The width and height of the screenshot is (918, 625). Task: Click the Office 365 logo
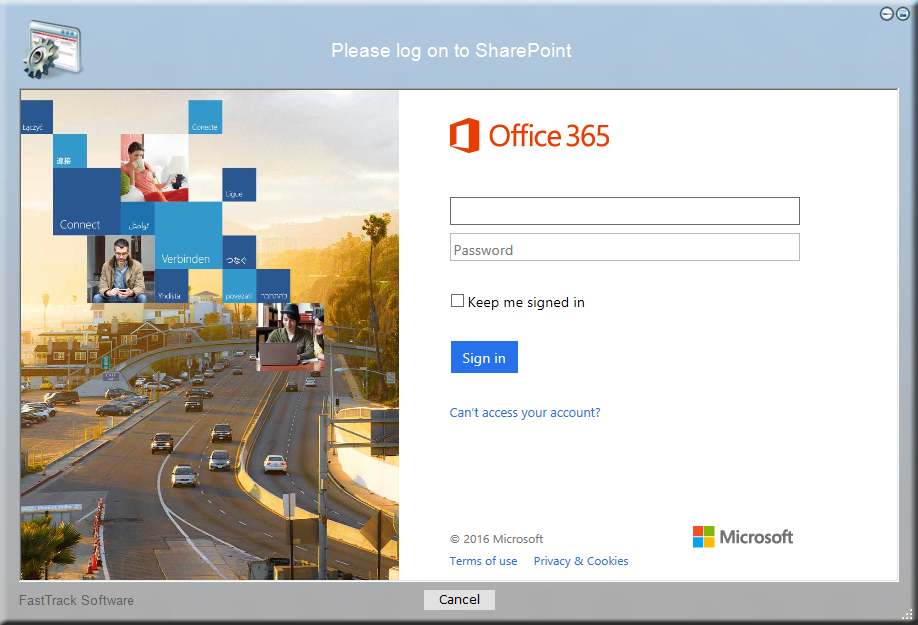click(529, 136)
